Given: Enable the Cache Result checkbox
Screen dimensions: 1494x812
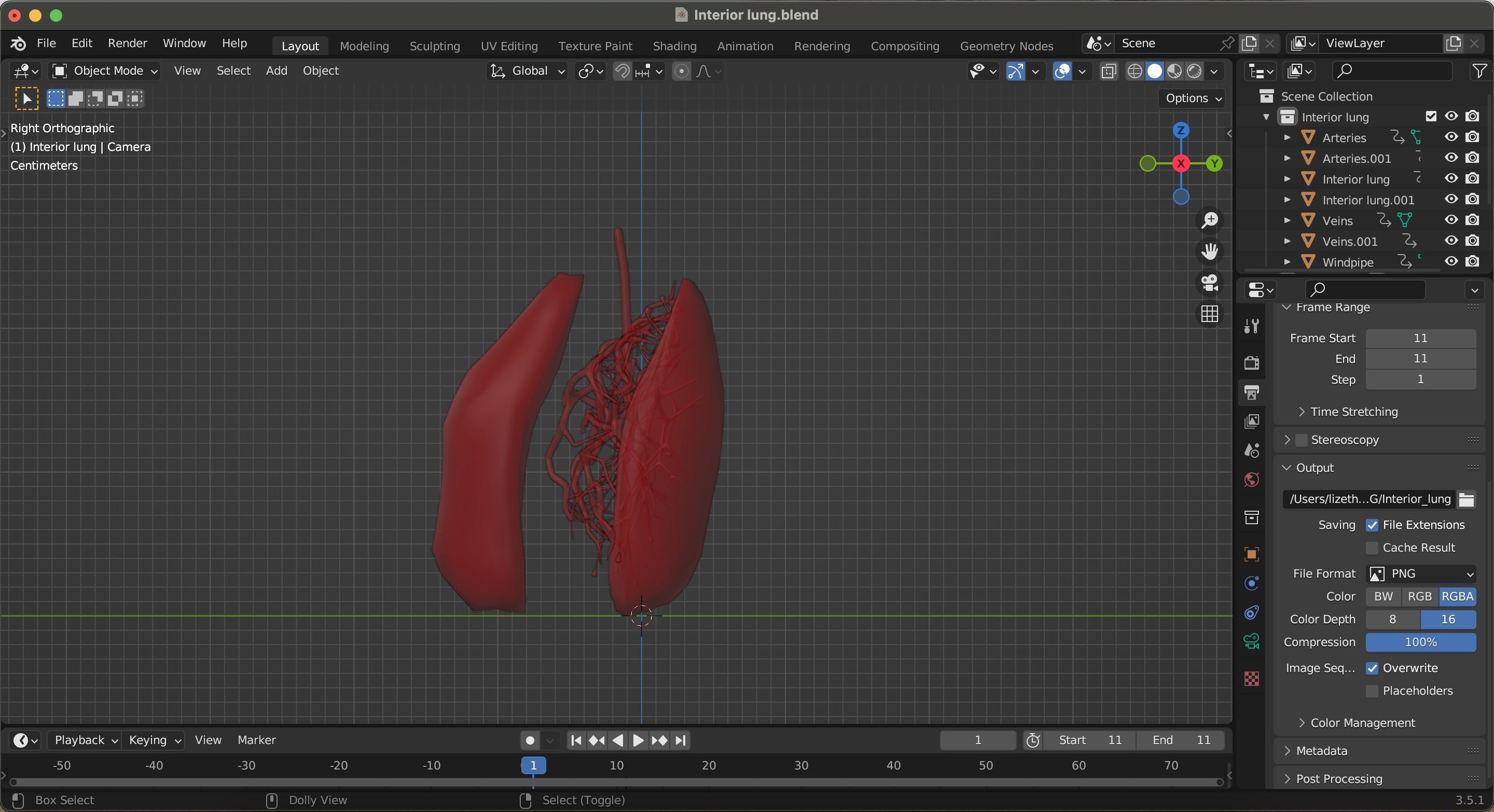Looking at the screenshot, I should tap(1372, 548).
